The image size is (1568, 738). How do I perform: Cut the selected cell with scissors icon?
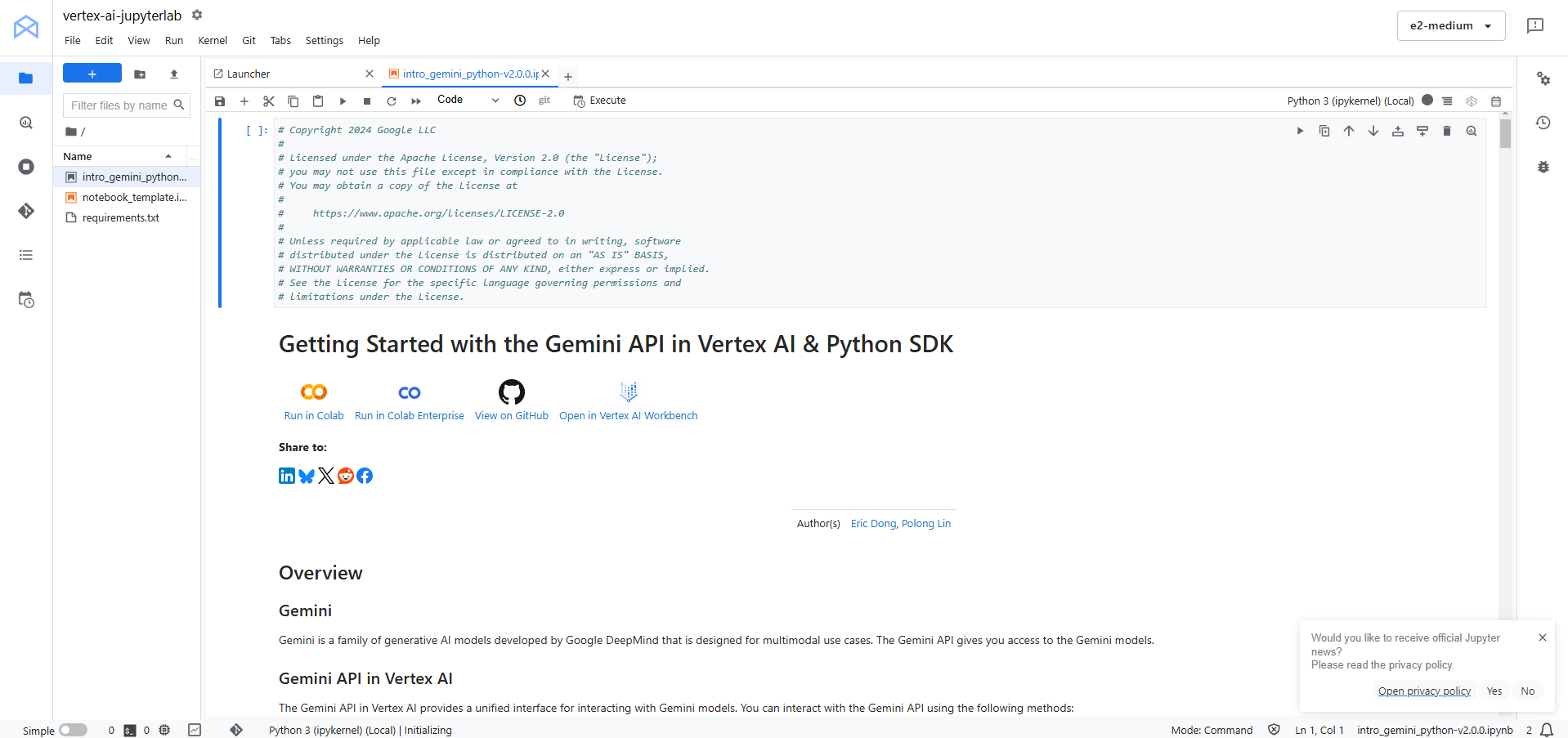coord(269,101)
